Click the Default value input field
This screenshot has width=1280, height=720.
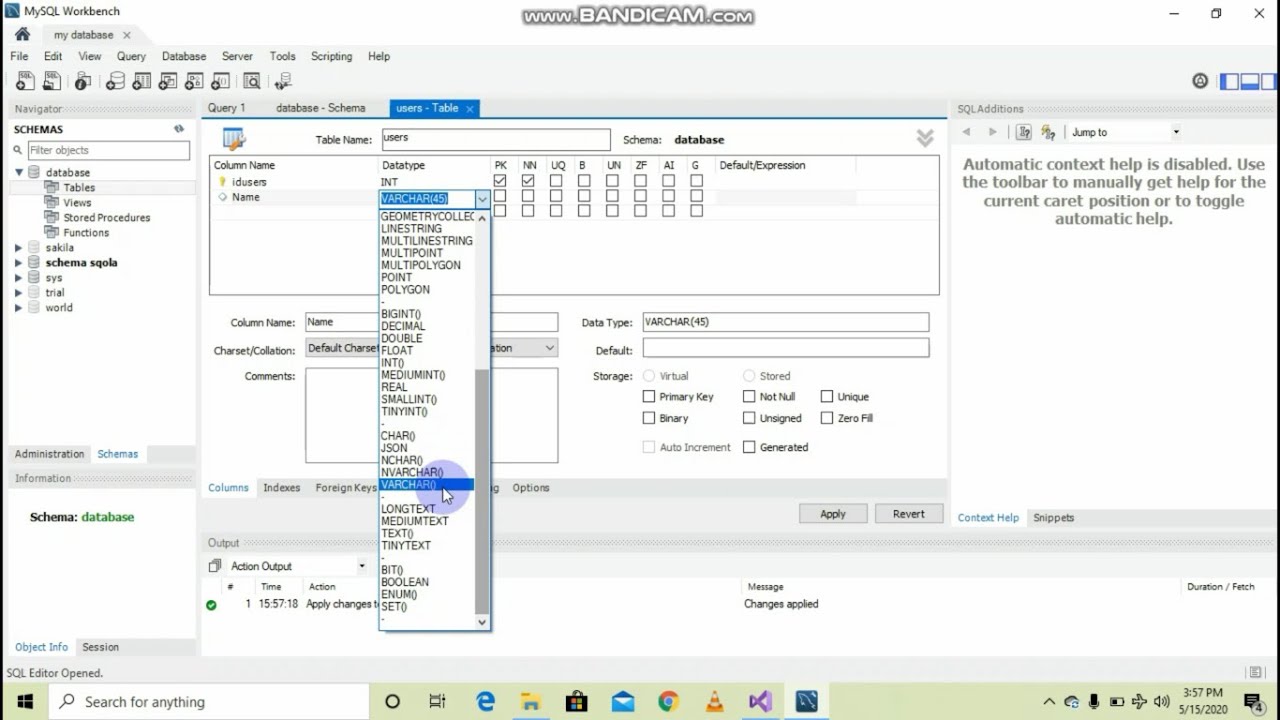pyautogui.click(x=785, y=349)
